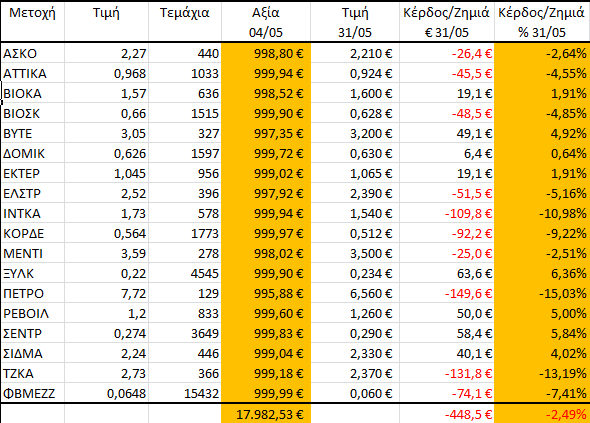Click the loss -149,6 € cell
The height and width of the screenshot is (423, 590).
pos(447,293)
